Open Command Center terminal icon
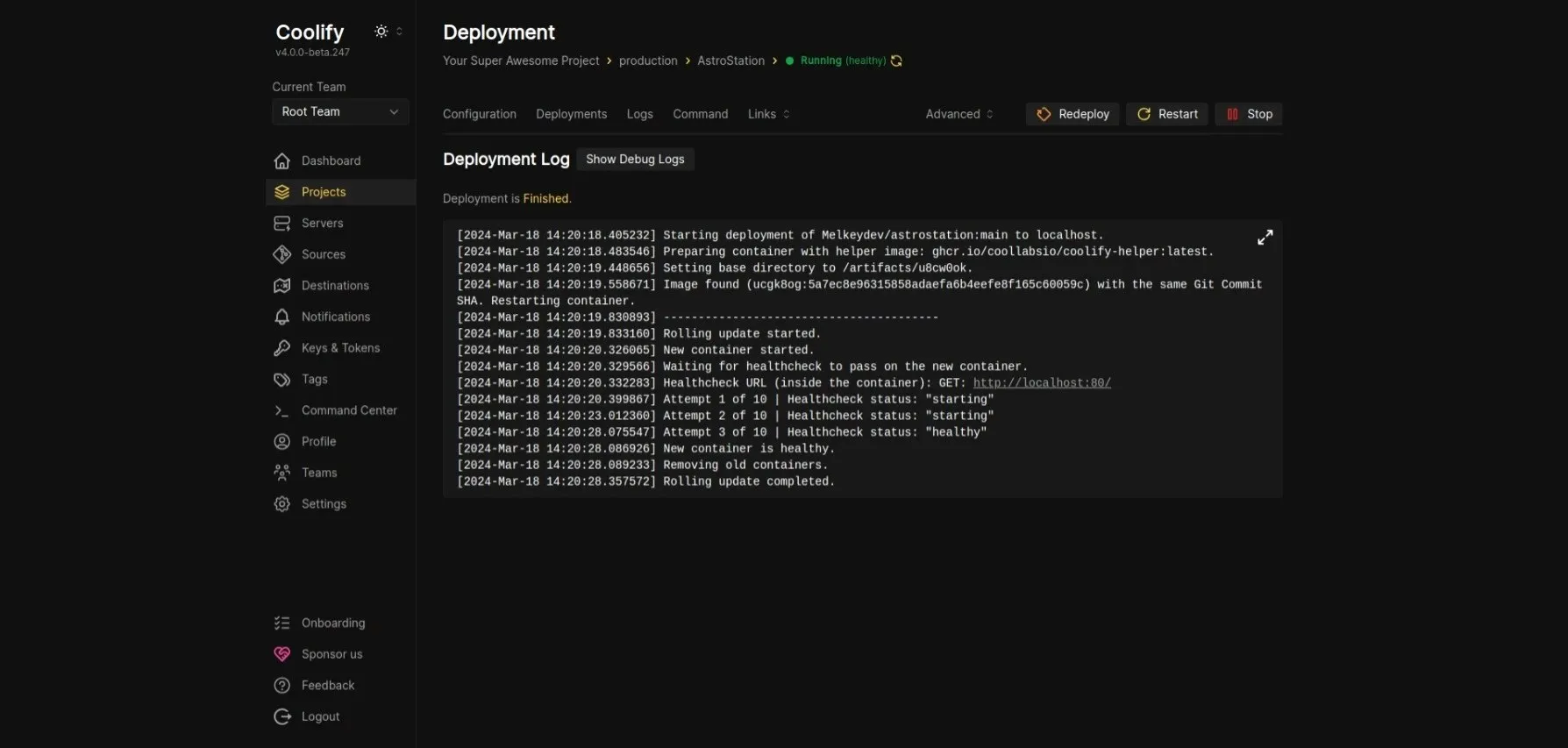This screenshot has height=748, width=1568. pos(282,410)
